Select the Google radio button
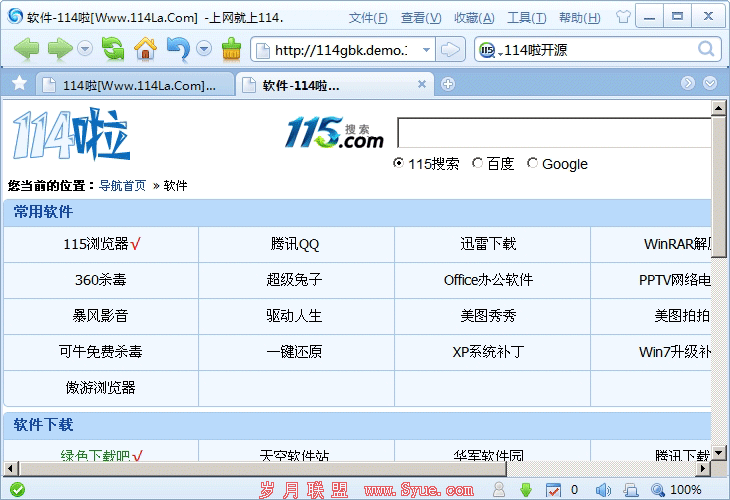Image resolution: width=730 pixels, height=500 pixels. pyautogui.click(x=532, y=163)
